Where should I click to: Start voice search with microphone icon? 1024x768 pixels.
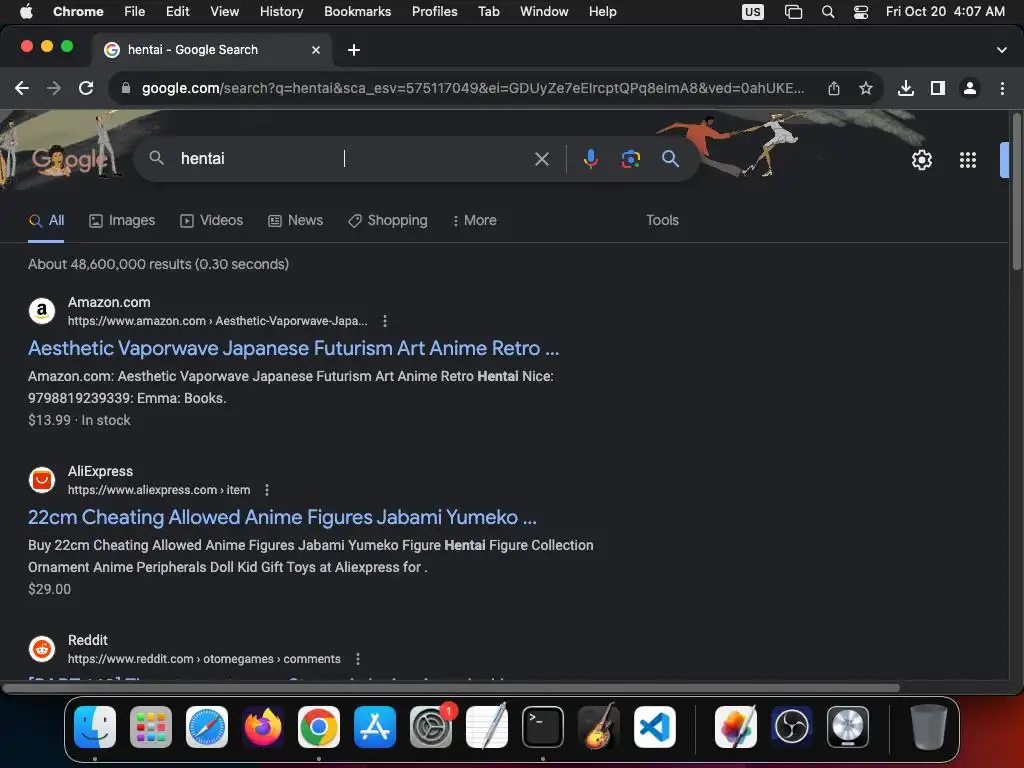(590, 159)
